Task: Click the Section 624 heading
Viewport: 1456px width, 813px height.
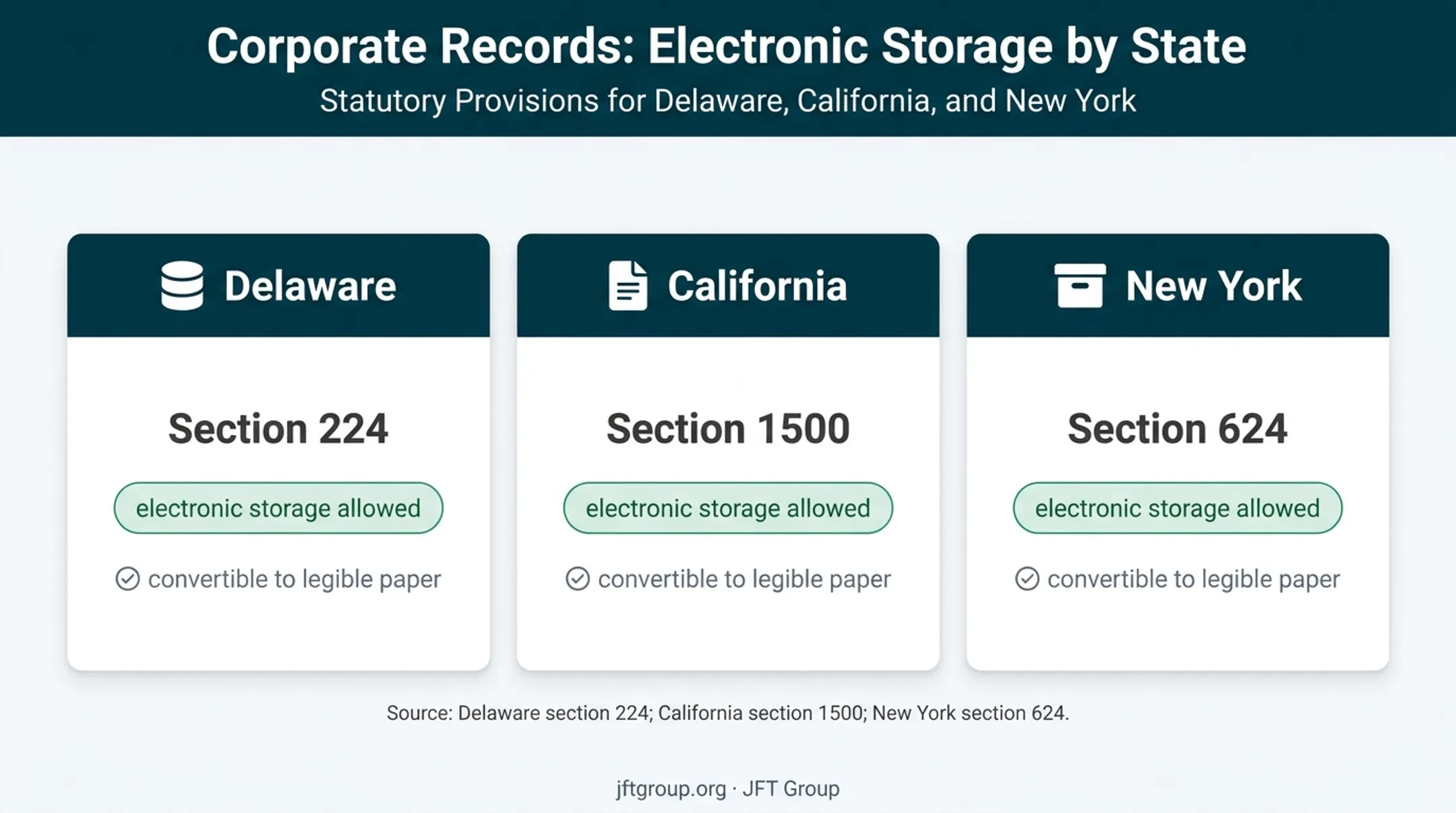Action: click(x=1178, y=429)
